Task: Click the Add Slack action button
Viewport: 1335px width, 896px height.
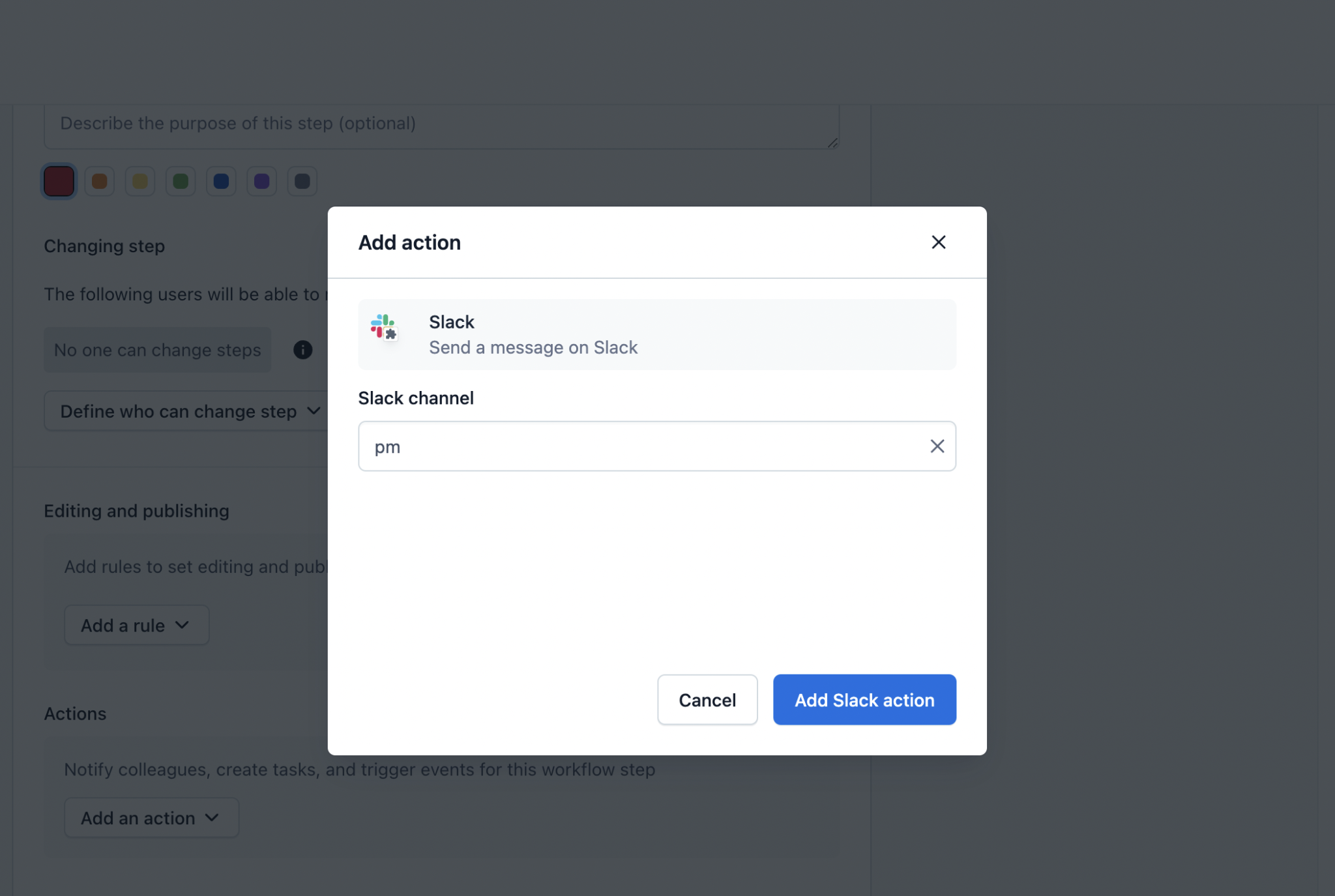Action: point(865,699)
